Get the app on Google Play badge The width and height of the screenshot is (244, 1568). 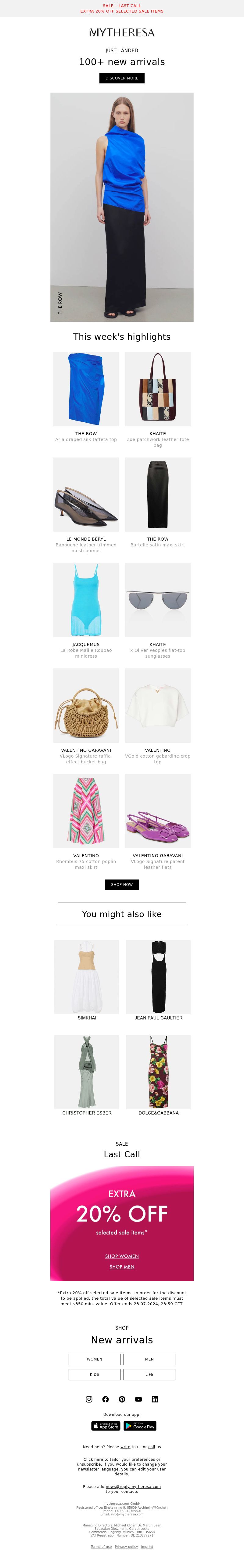(140, 1426)
